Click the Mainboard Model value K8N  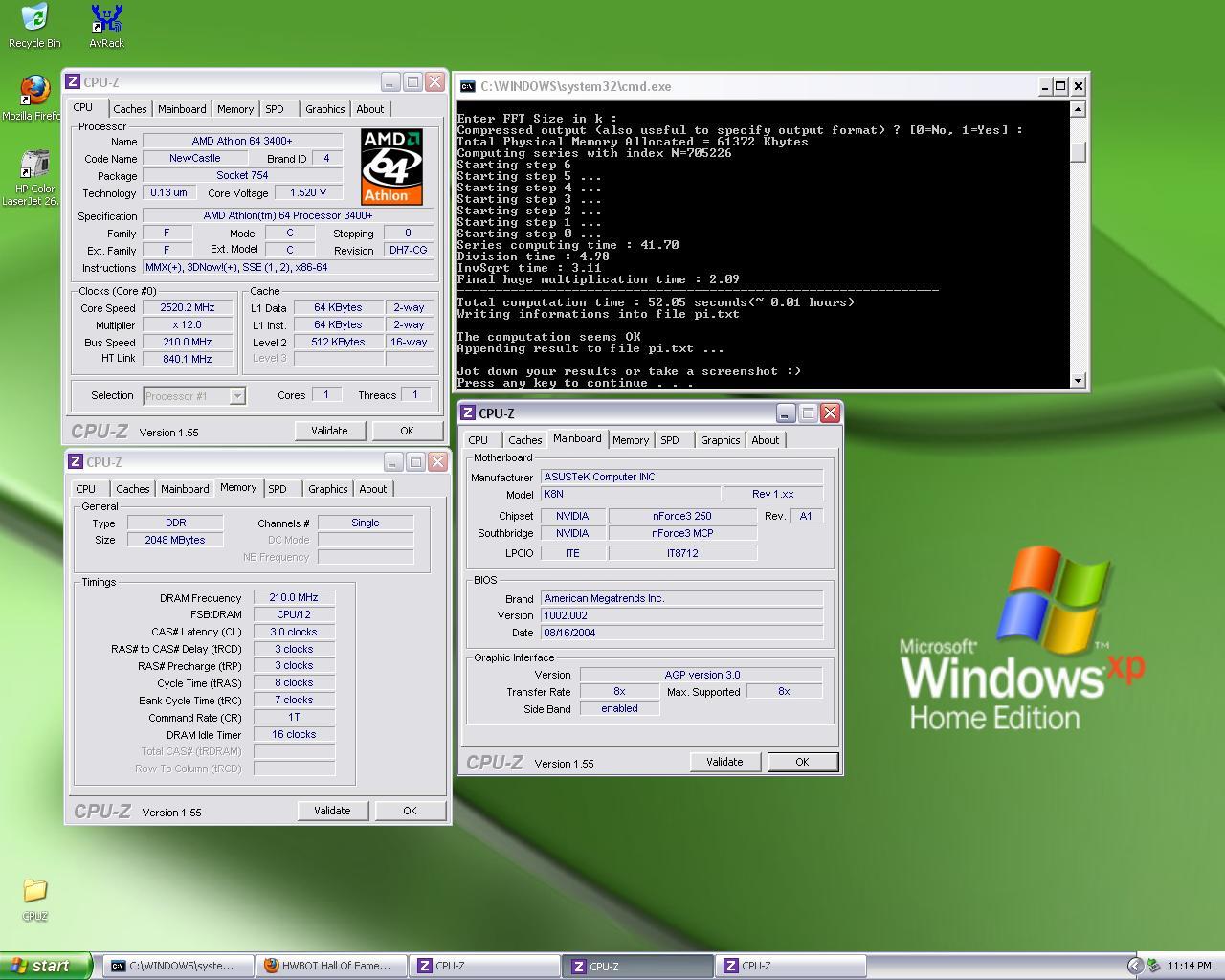[x=631, y=494]
